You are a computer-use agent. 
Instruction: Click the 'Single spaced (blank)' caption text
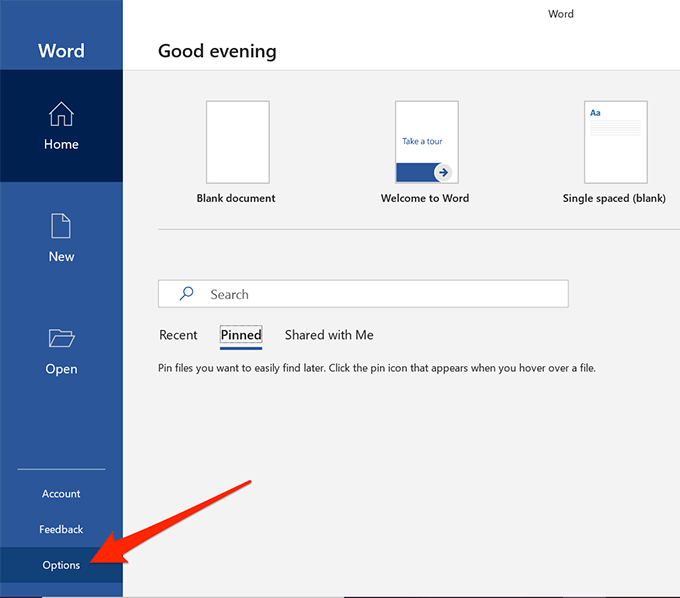click(614, 198)
